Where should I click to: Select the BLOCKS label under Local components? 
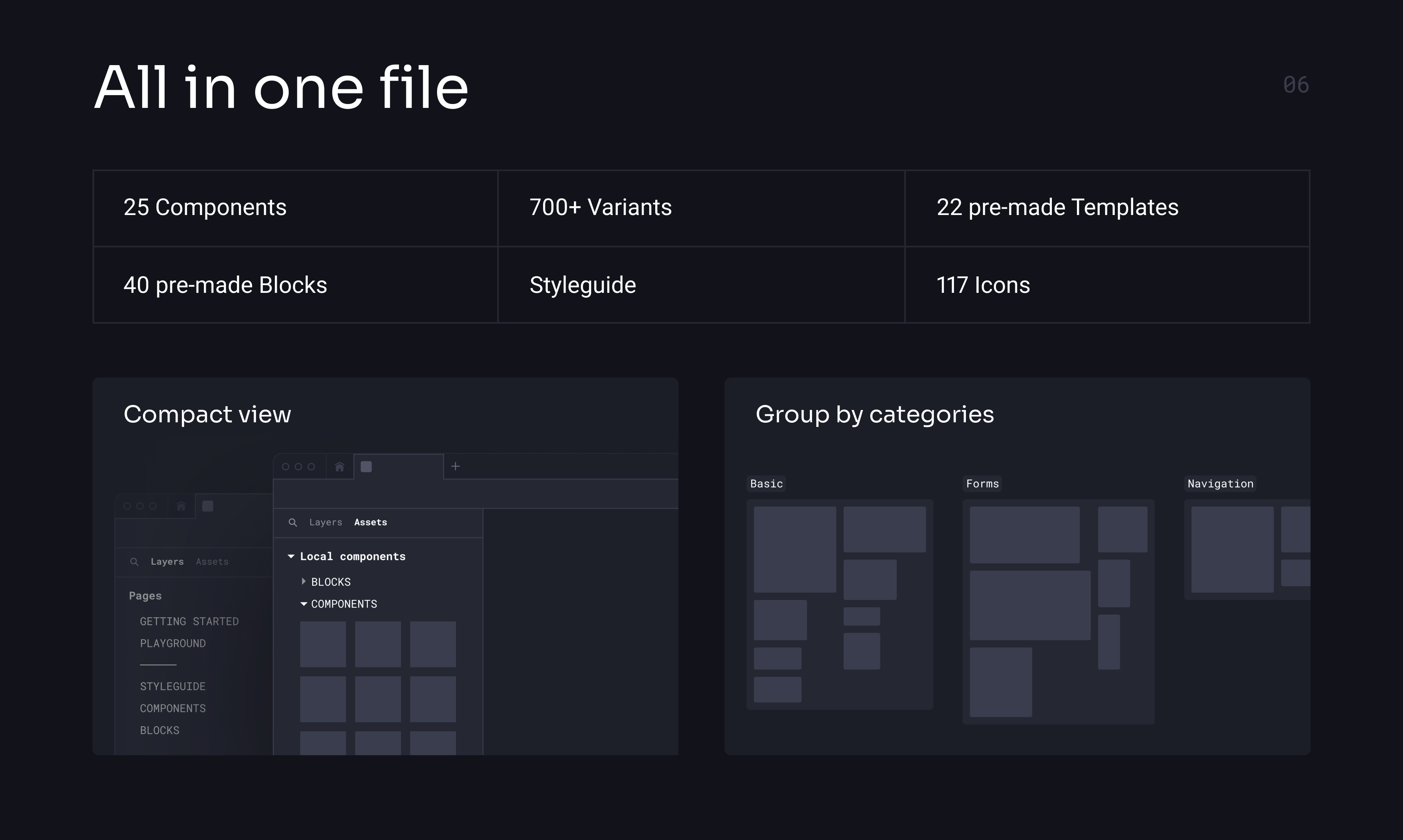(x=331, y=582)
